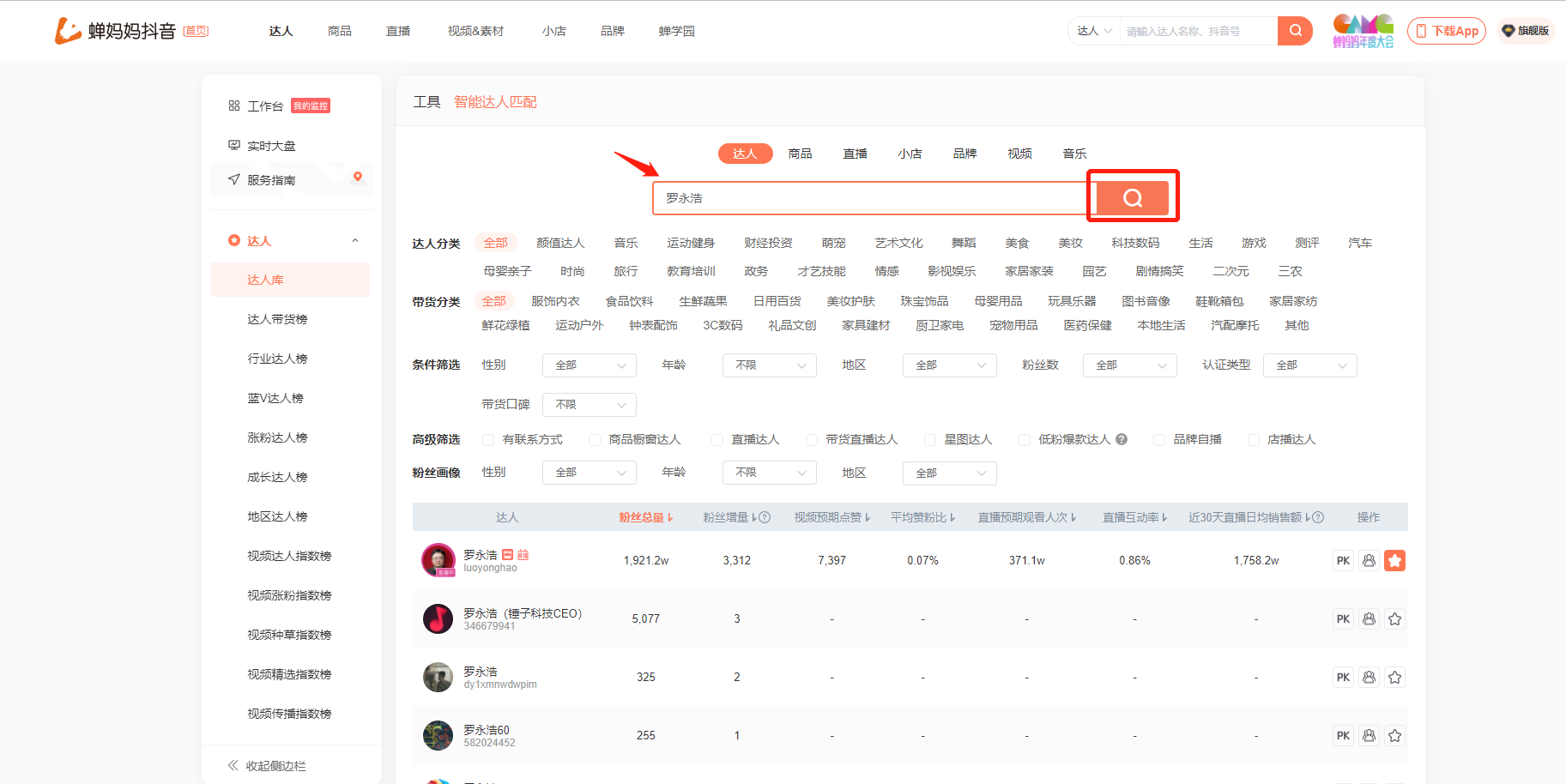Check 带货直播达人 checkbox
This screenshot has width=1566, height=784.
click(812, 440)
